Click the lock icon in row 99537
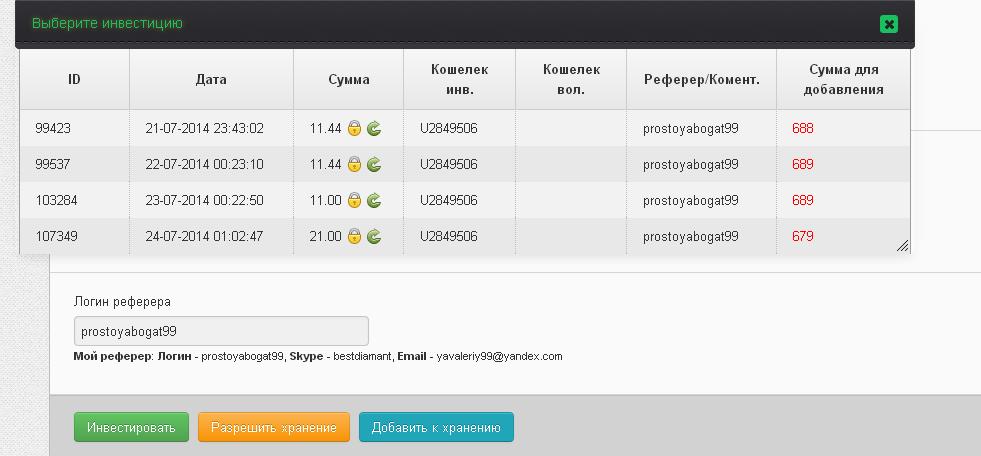The width and height of the screenshot is (981, 456). click(x=355, y=165)
